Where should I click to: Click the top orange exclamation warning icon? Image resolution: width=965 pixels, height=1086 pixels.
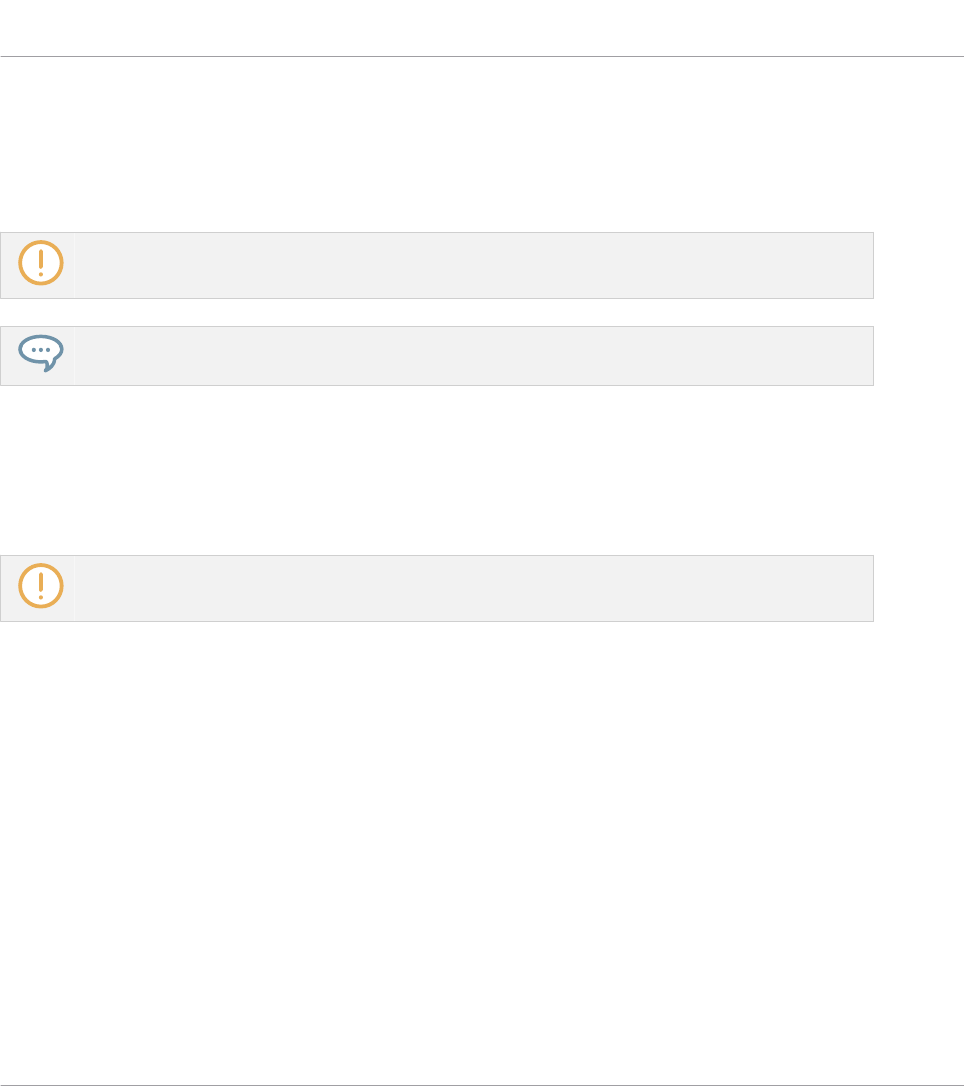point(40,263)
